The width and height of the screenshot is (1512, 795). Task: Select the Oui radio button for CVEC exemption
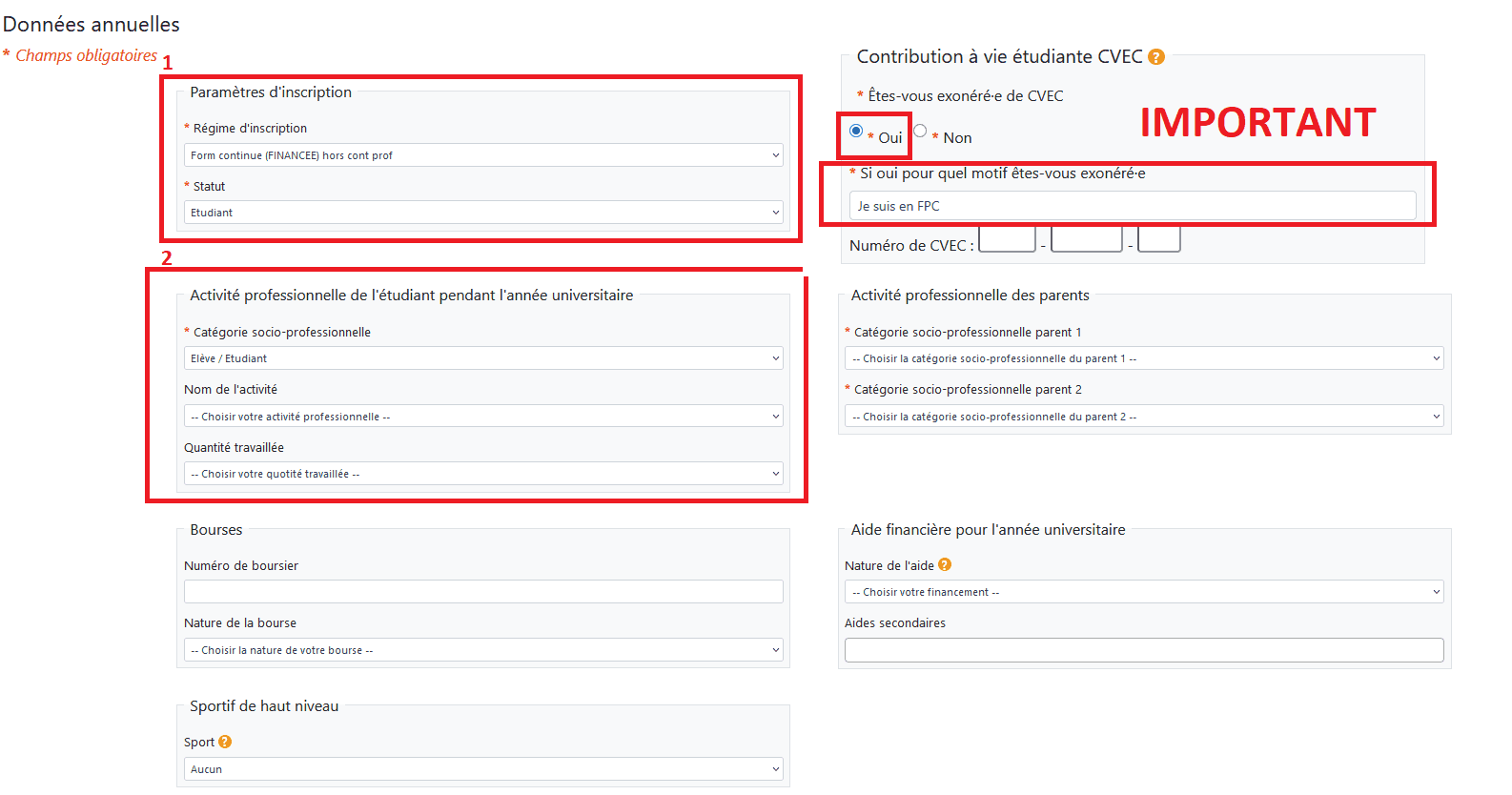pos(856,131)
